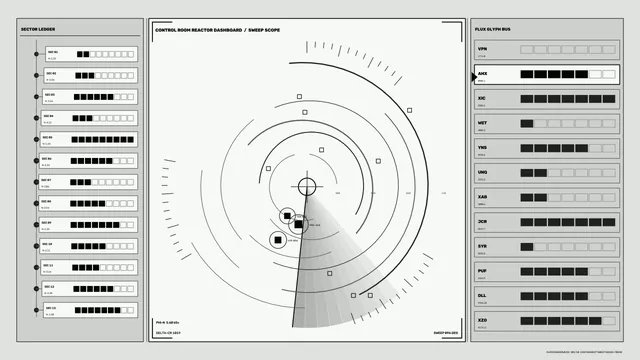Click the FLUX GLYPH BUS panel title
This screenshot has width=640, height=360.
(493, 29)
